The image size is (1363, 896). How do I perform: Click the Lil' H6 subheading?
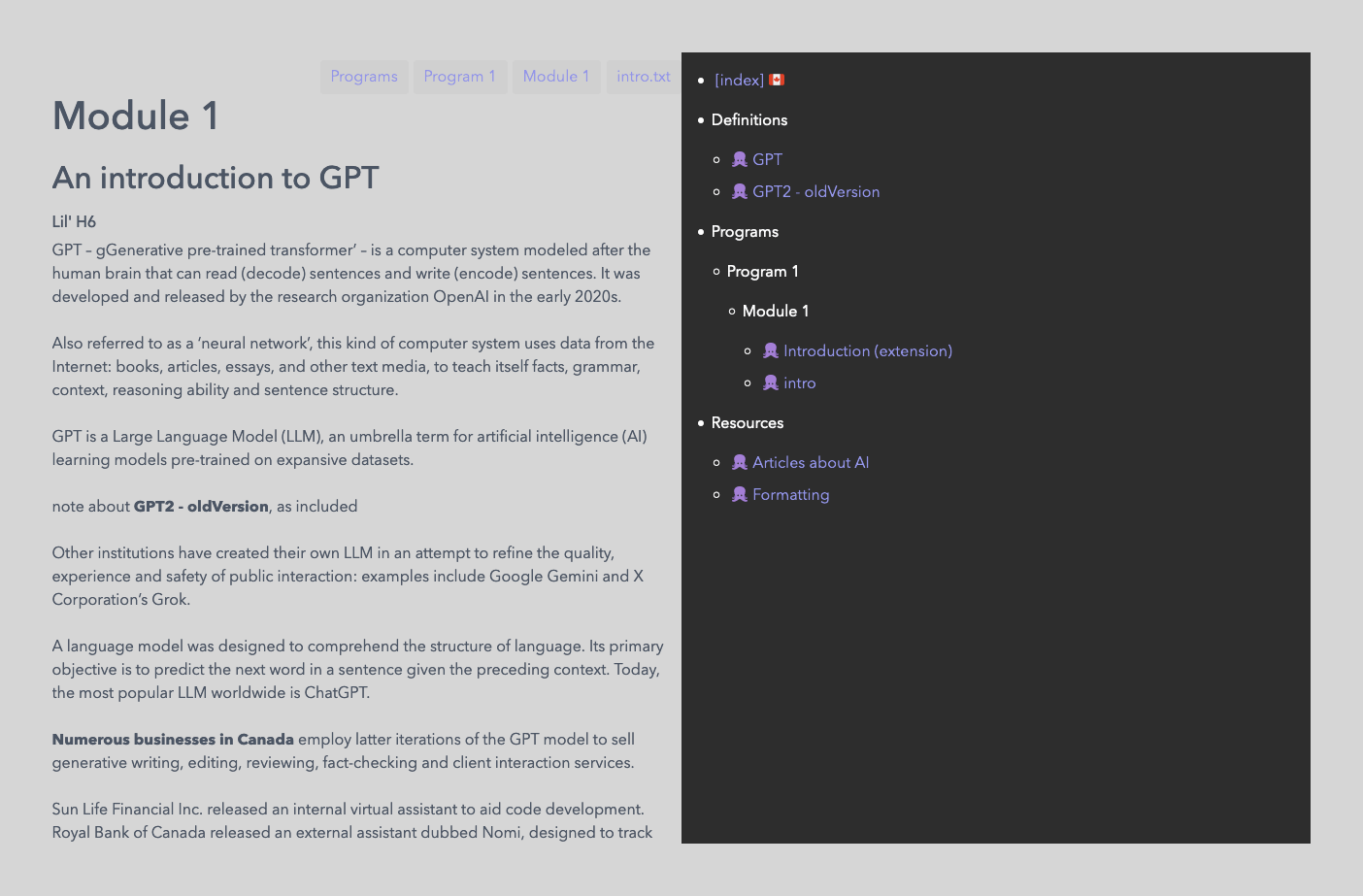(74, 222)
